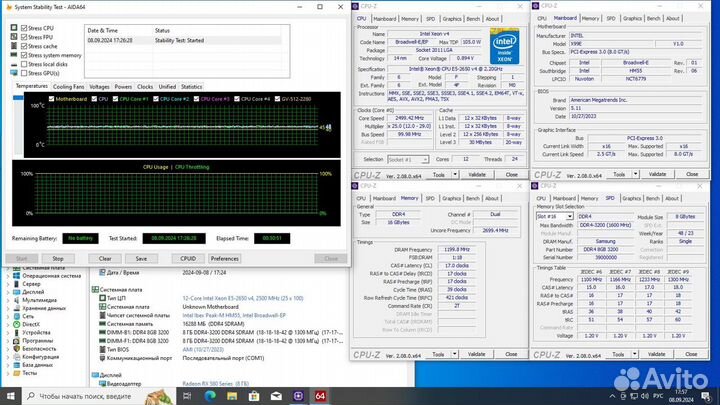
Task: Expand the Сервер tree node
Action: (8, 284)
